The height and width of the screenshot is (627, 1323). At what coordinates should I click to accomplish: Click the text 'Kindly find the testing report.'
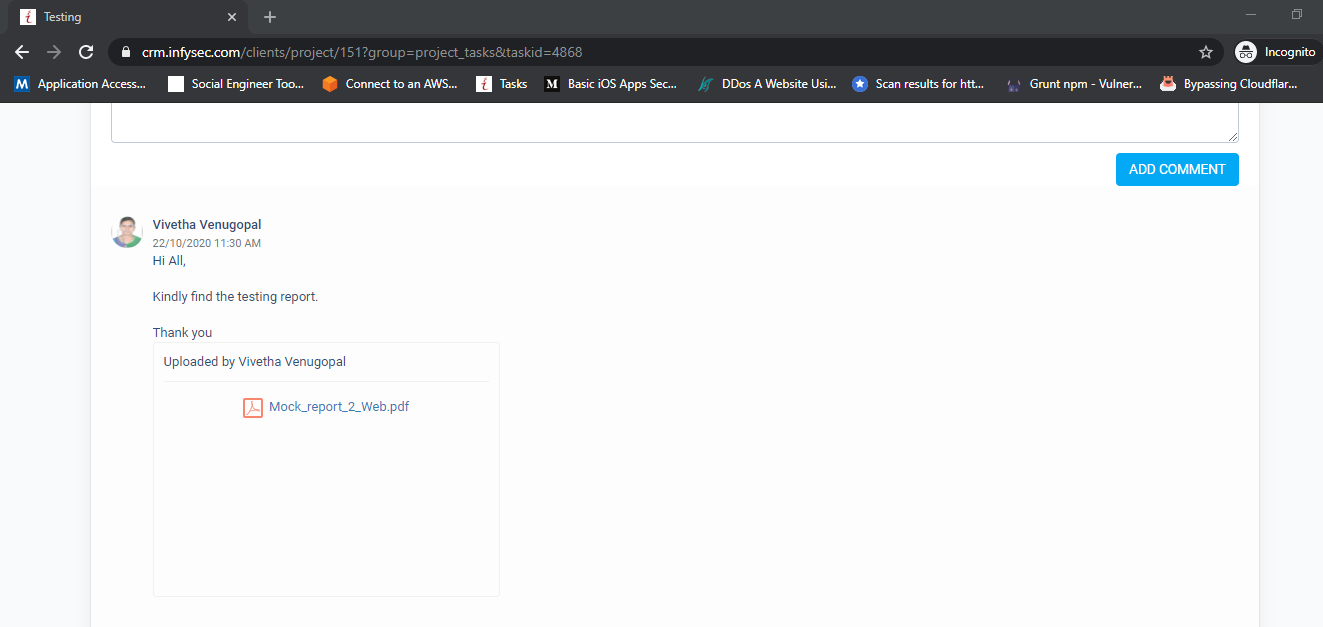click(235, 297)
